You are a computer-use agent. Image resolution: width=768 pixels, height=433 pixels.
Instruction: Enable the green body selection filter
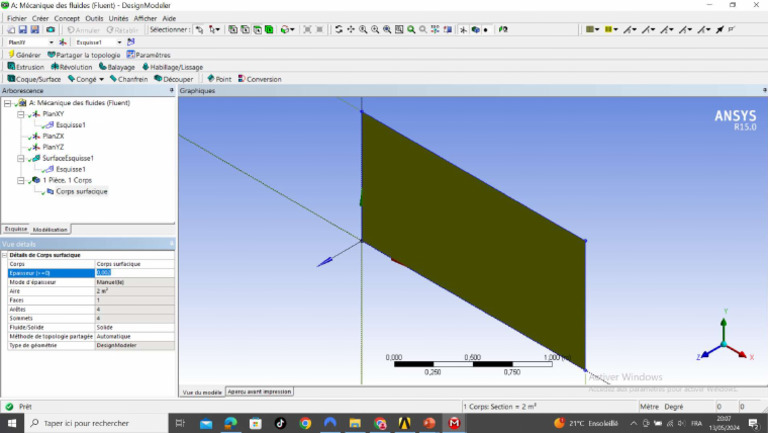tap(269, 30)
